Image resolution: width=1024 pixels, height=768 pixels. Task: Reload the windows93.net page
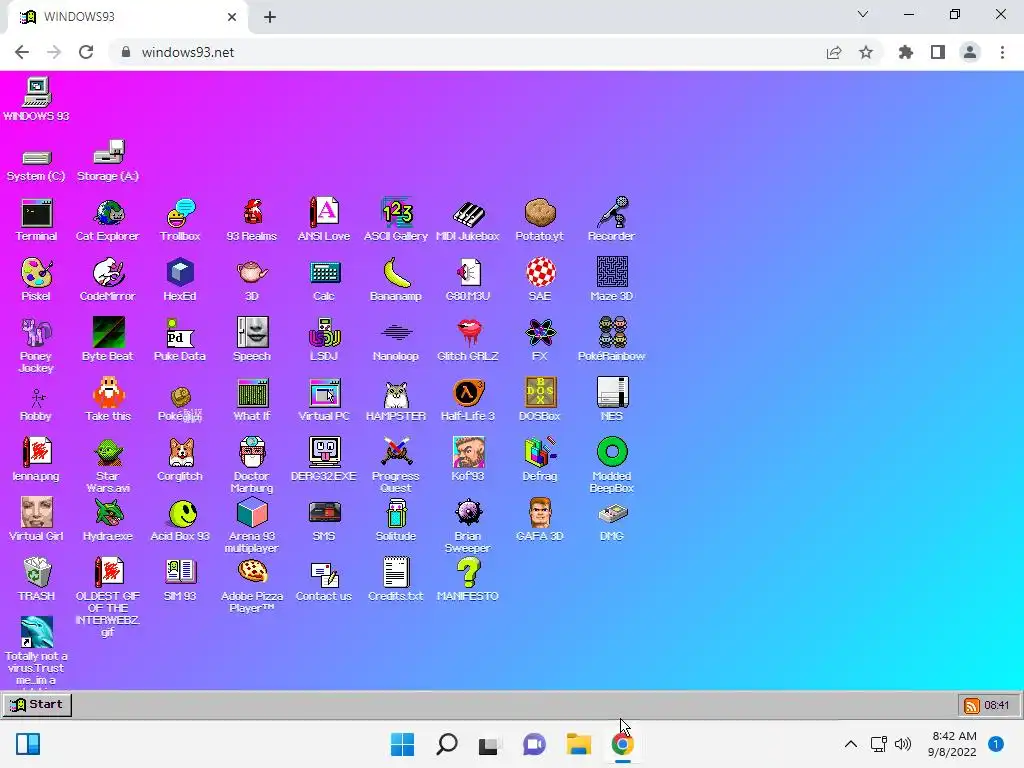point(86,52)
